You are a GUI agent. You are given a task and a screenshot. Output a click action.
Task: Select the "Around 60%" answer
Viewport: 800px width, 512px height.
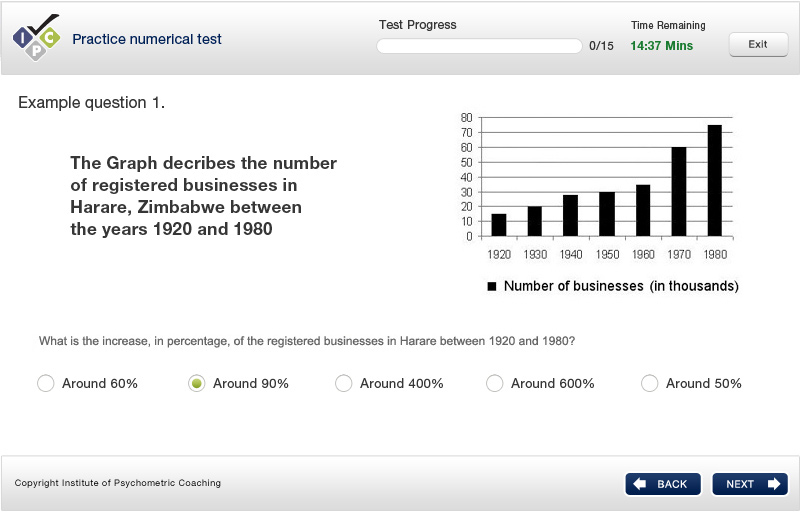[45, 383]
